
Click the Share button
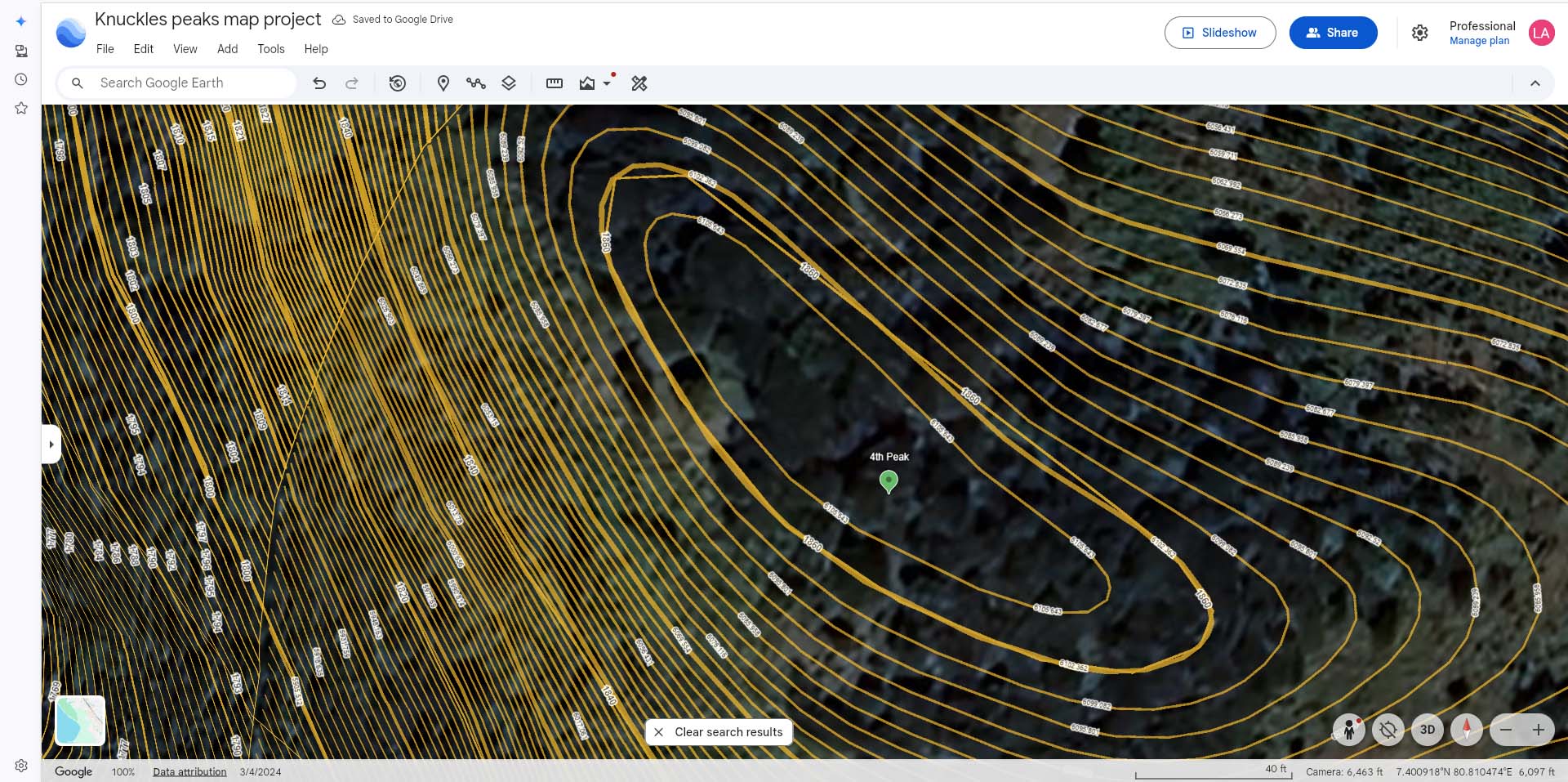click(x=1334, y=33)
